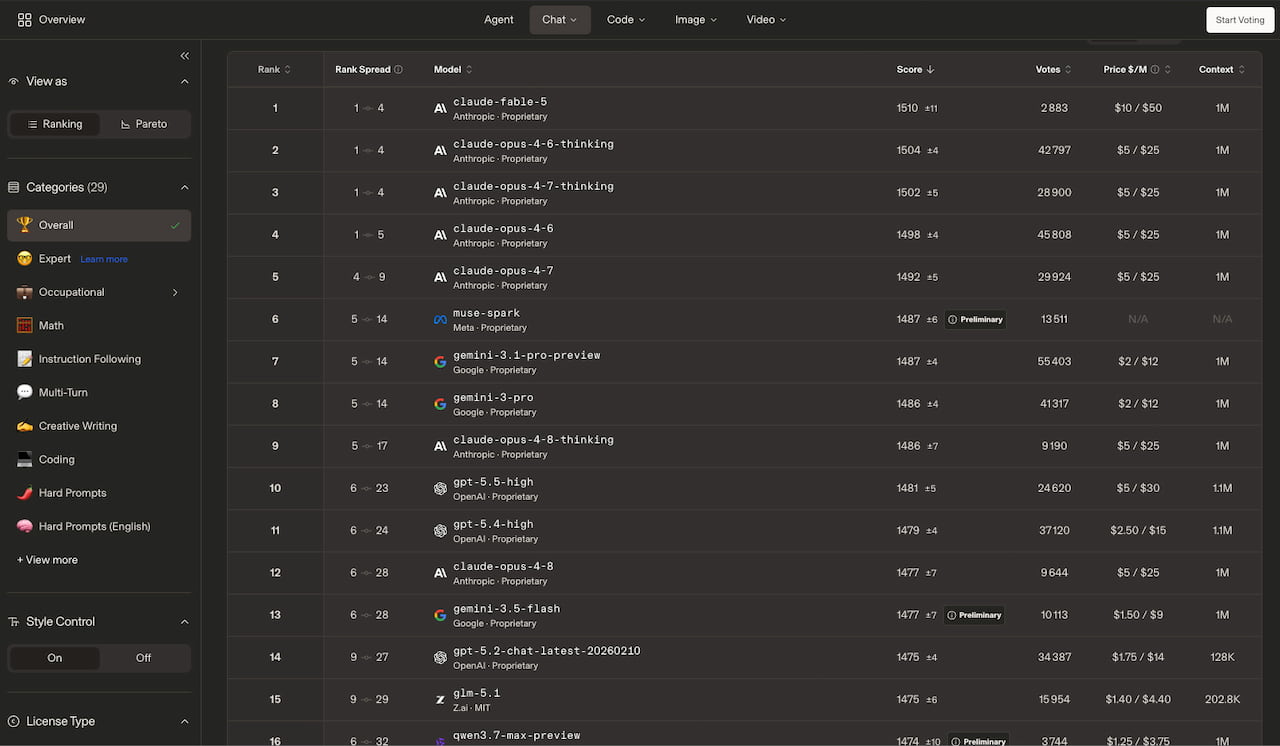Sort table by Model column

coord(453,70)
